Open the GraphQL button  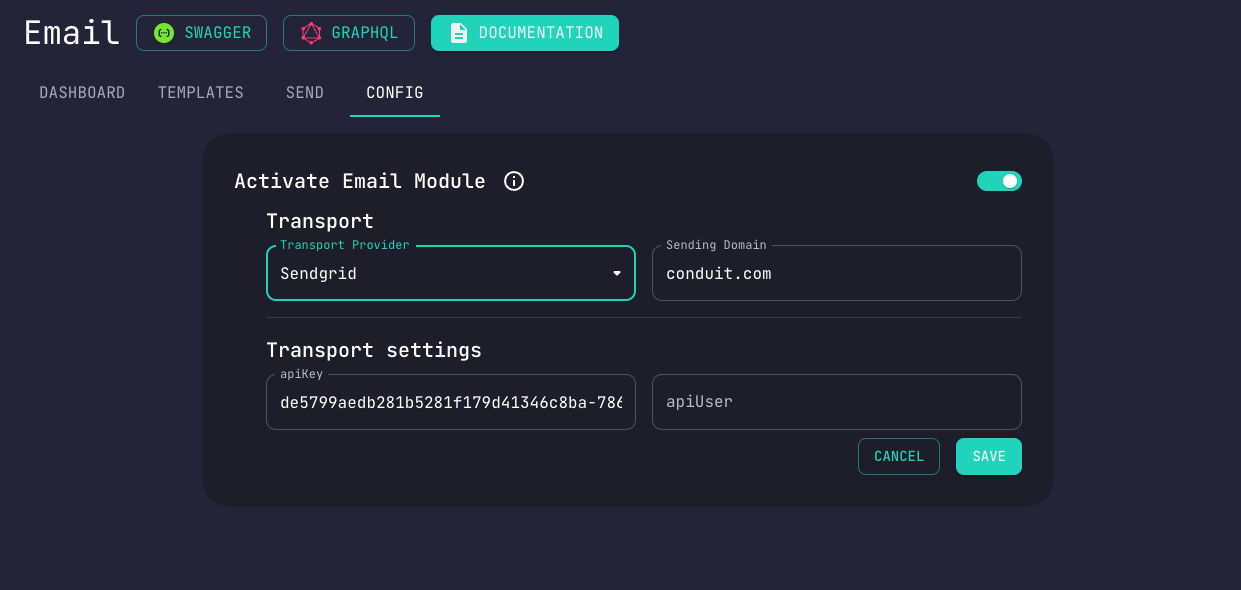[x=349, y=33]
